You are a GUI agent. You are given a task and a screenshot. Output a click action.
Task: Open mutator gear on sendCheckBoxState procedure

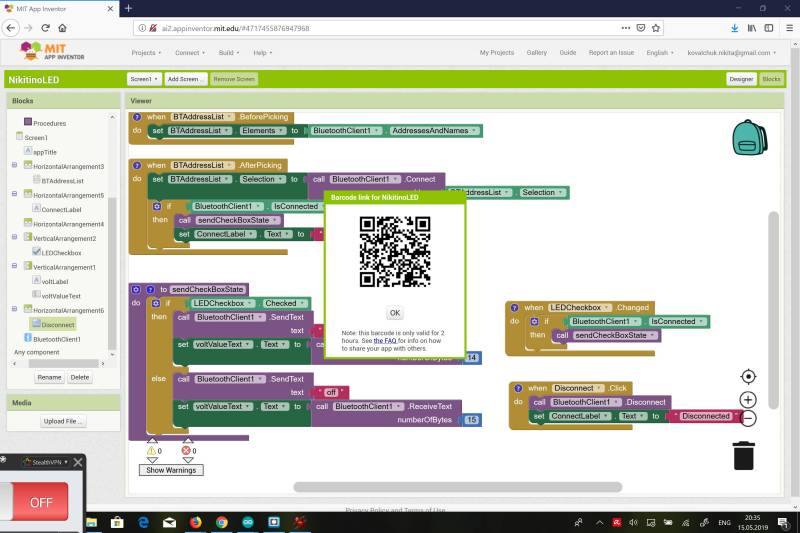point(136,289)
